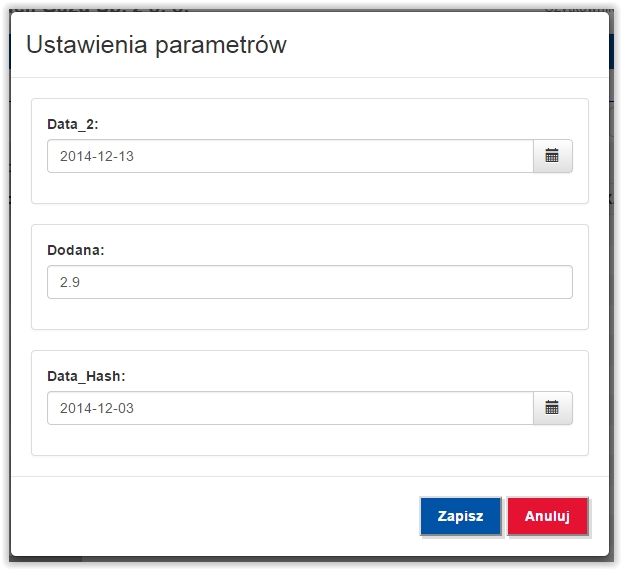The width and height of the screenshot is (622, 570).
Task: Click the empty dialog footer left of Zapisz
Action: click(214, 516)
